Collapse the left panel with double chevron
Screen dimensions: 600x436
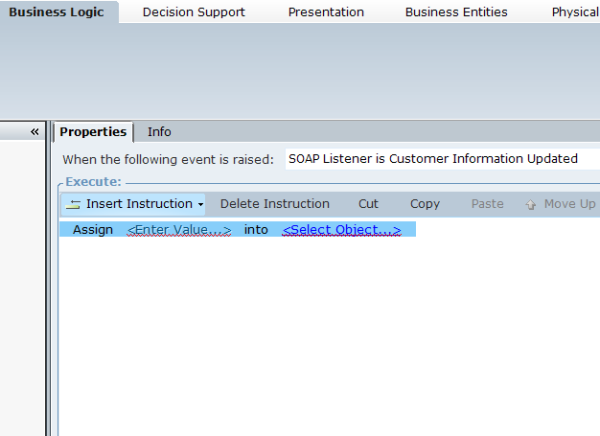click(35, 132)
